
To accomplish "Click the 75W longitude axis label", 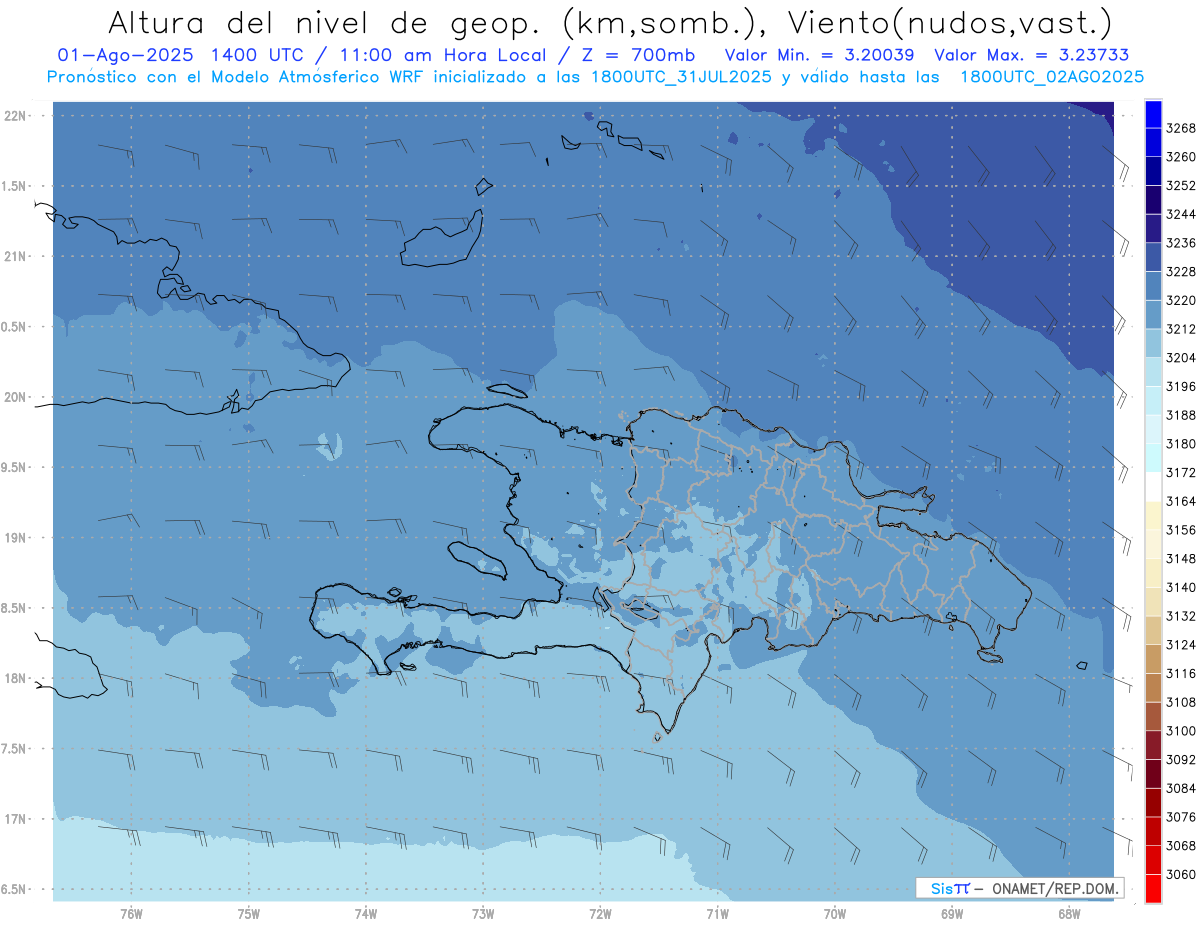I will click(249, 914).
